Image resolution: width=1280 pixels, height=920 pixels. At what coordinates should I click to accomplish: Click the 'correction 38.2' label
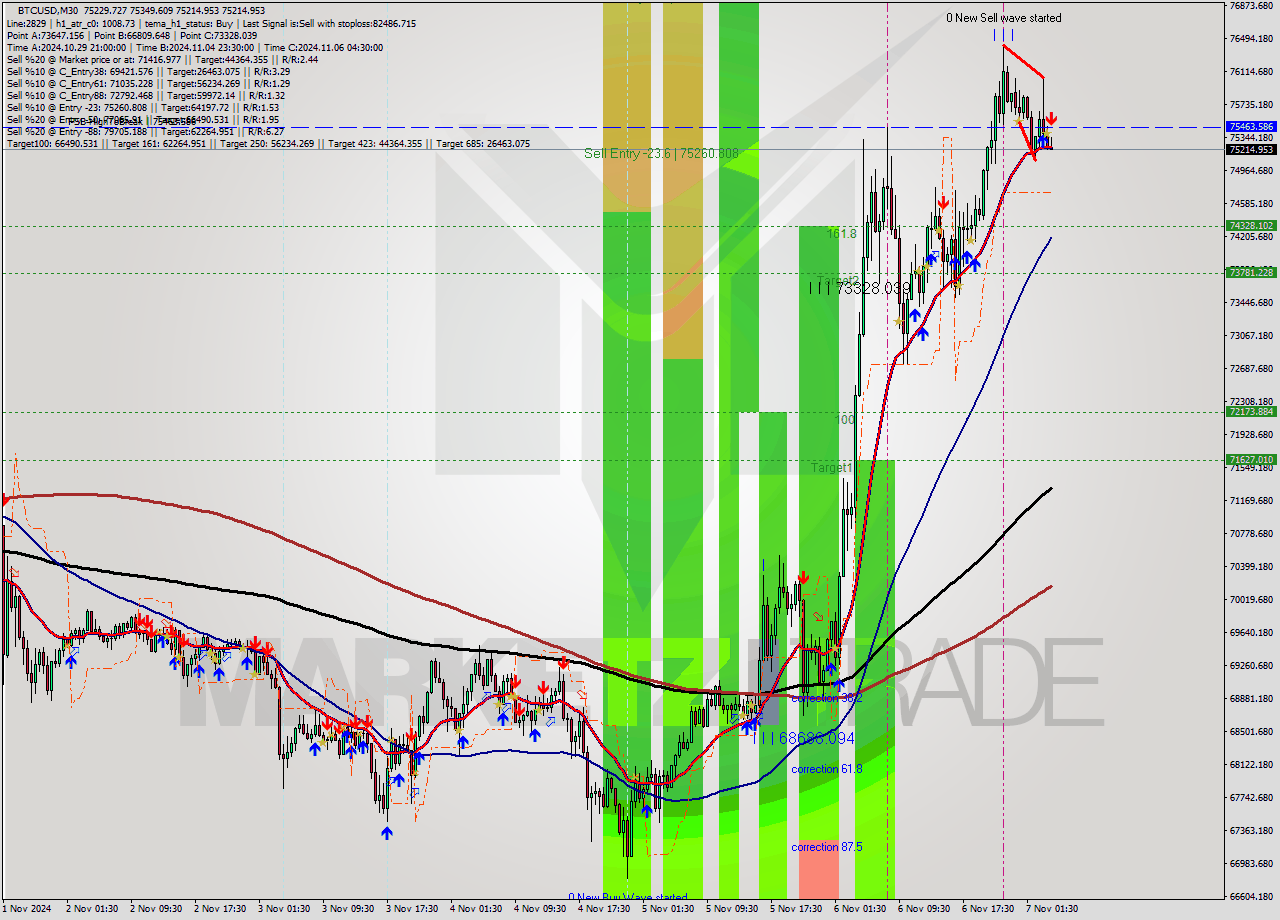pos(826,698)
